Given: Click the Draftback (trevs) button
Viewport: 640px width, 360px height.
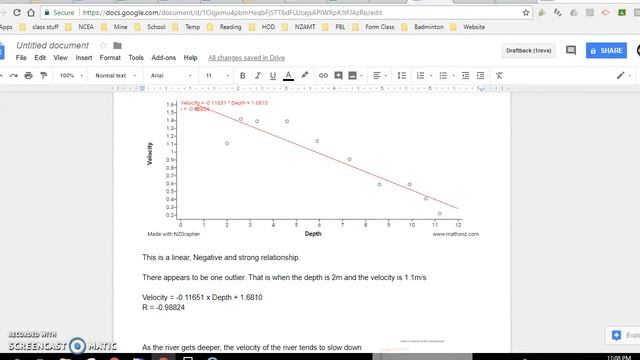Looking at the screenshot, I should point(529,51).
